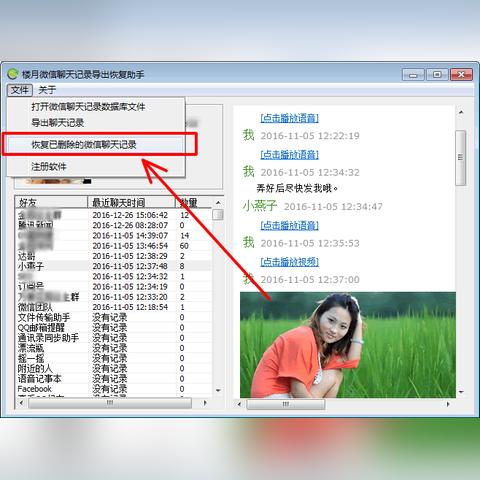This screenshot has height=480, width=480.
Task: Click friend list scroll right arrow
Action: [205, 403]
